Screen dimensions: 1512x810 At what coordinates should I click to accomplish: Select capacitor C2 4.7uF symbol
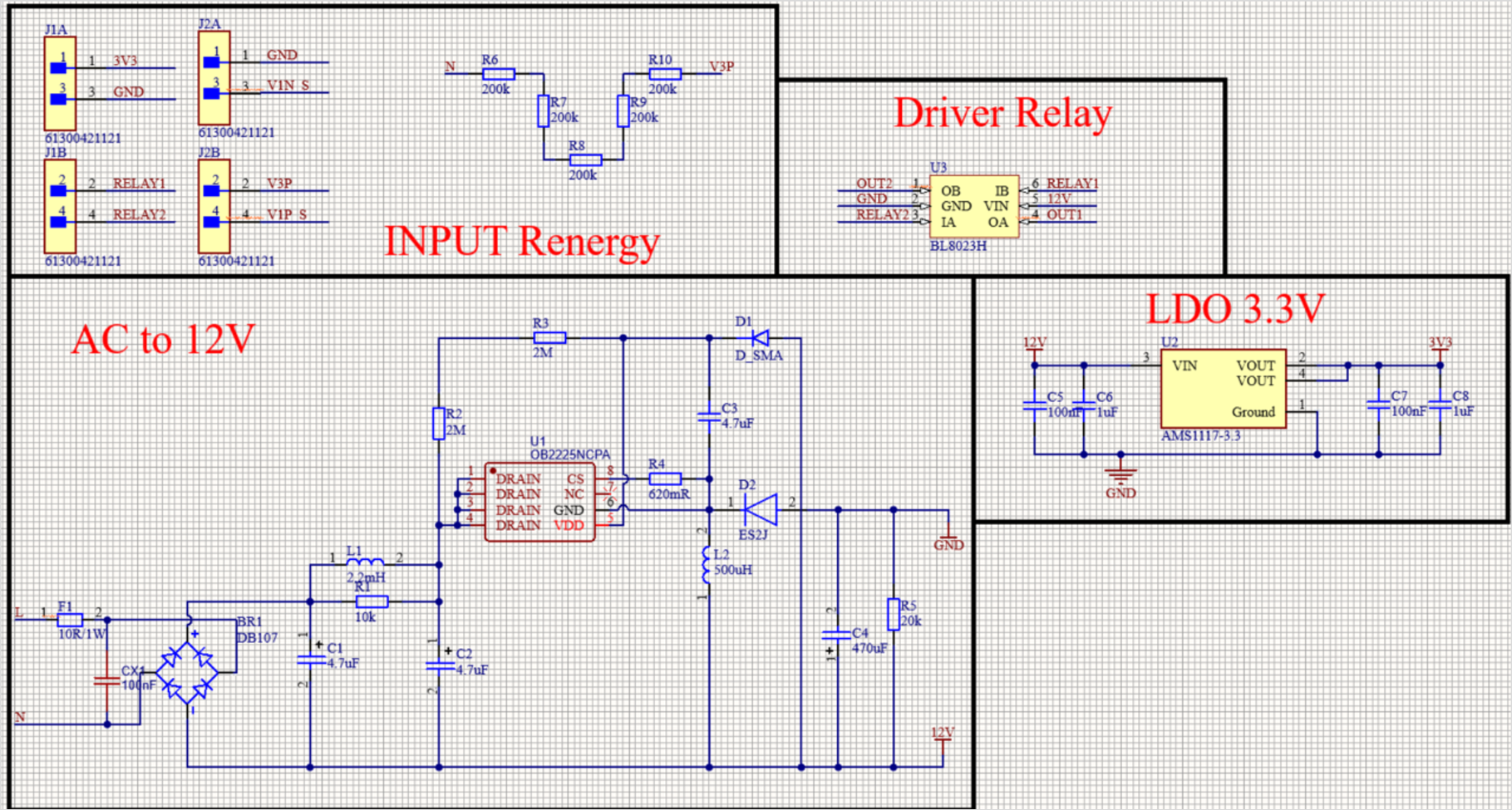coord(439,665)
